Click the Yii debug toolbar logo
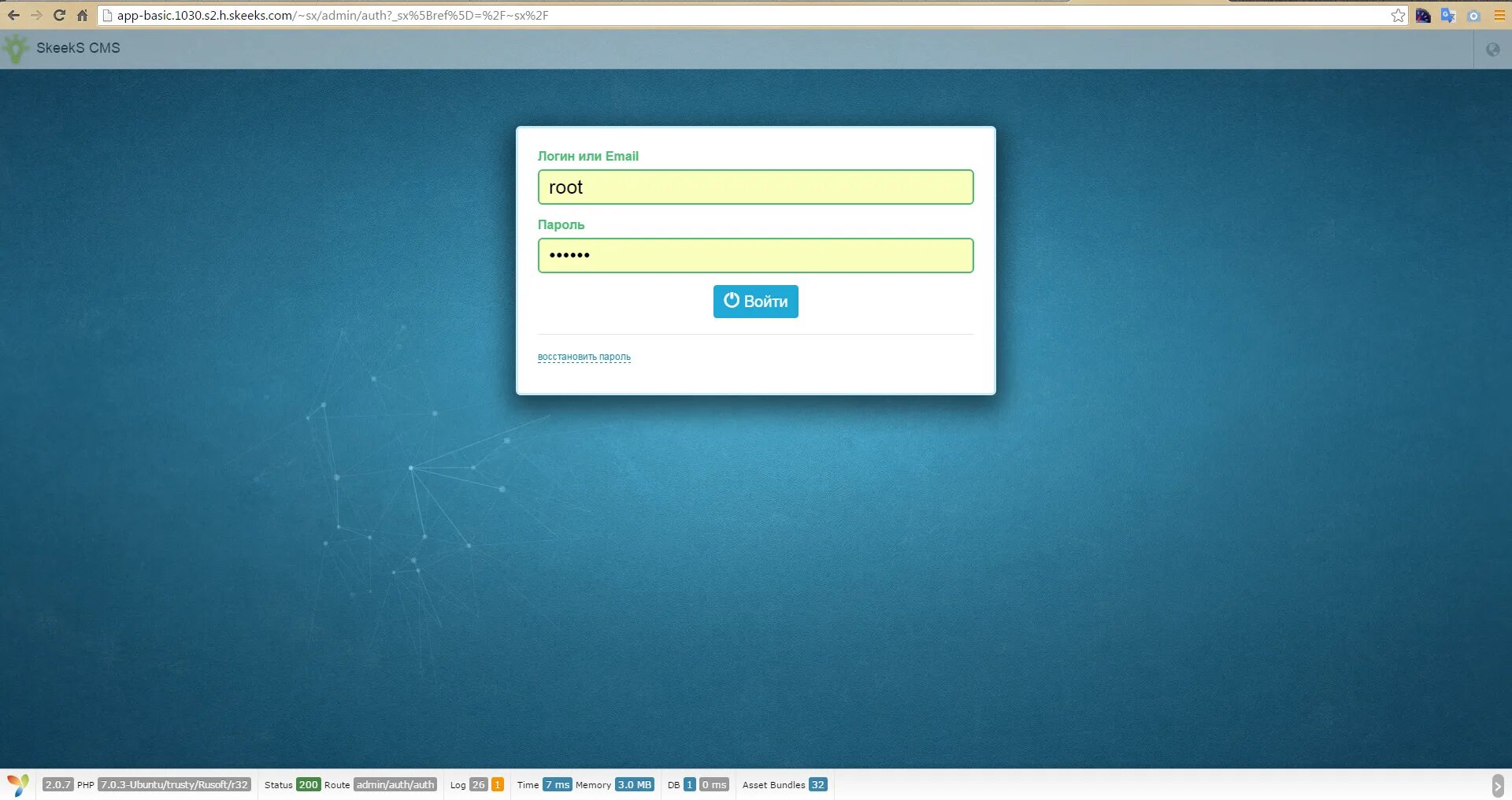The width and height of the screenshot is (1512, 800). click(x=17, y=784)
